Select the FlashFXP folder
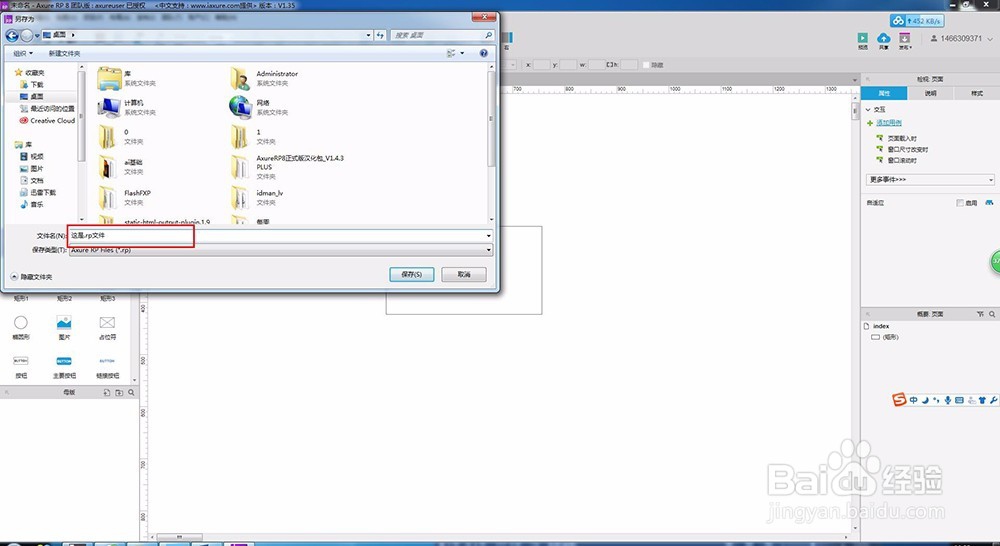Image resolution: width=1000 pixels, height=546 pixels. 125,197
